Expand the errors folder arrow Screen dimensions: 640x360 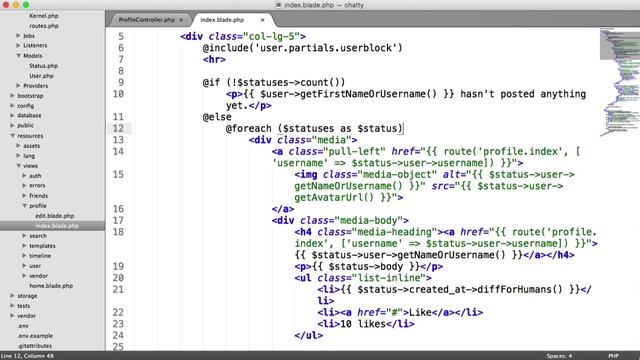coord(24,185)
